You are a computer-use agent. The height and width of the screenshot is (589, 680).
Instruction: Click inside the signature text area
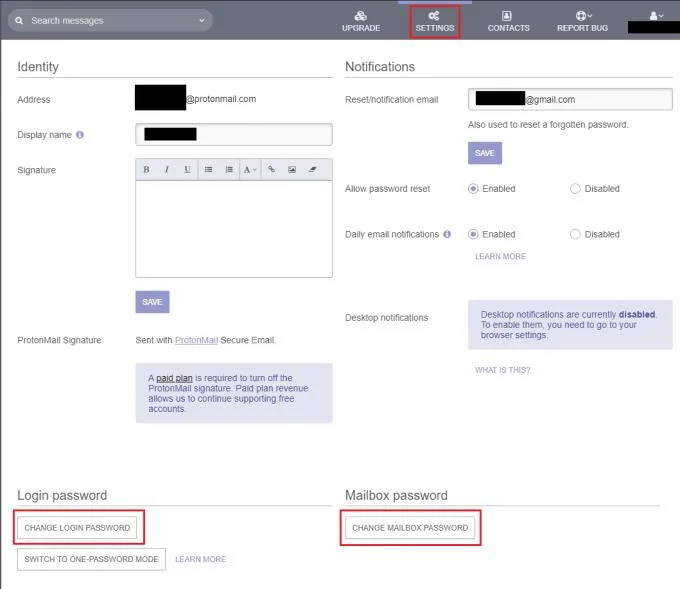pos(234,229)
